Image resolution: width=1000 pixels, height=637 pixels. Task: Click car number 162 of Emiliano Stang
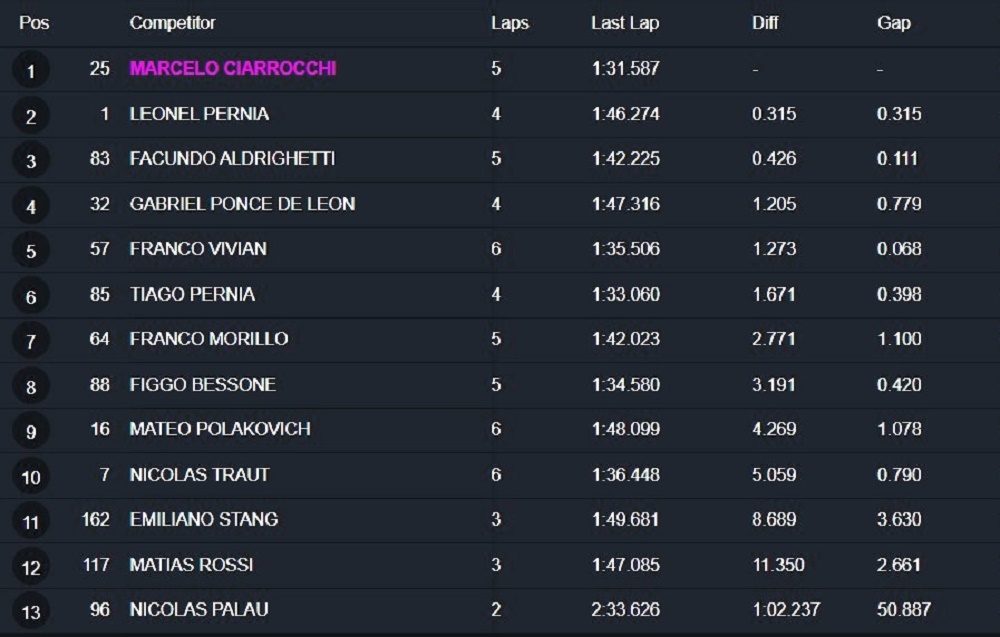pos(96,519)
